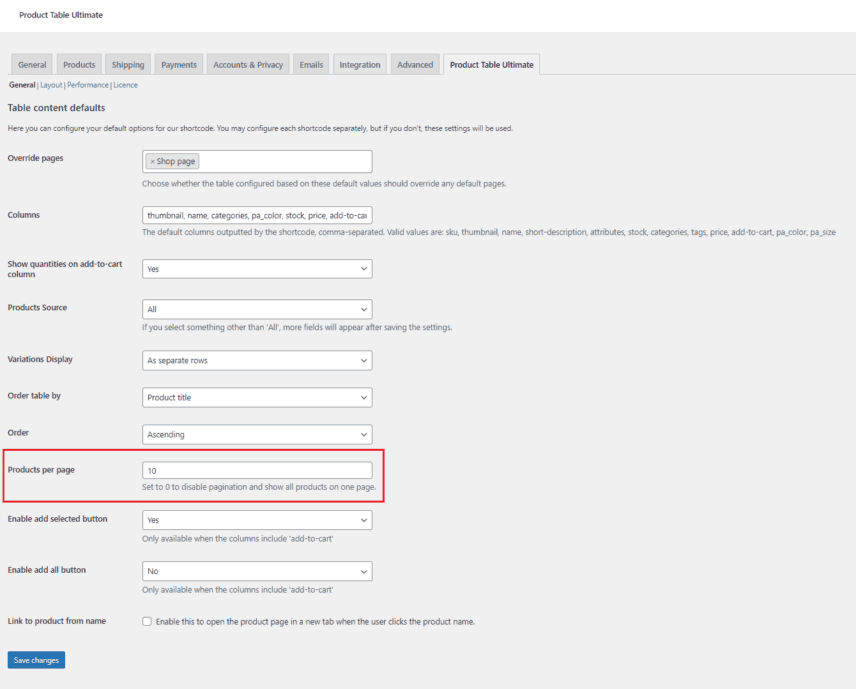The height and width of the screenshot is (689, 856).
Task: Click the Products per page input field
Action: [256, 469]
